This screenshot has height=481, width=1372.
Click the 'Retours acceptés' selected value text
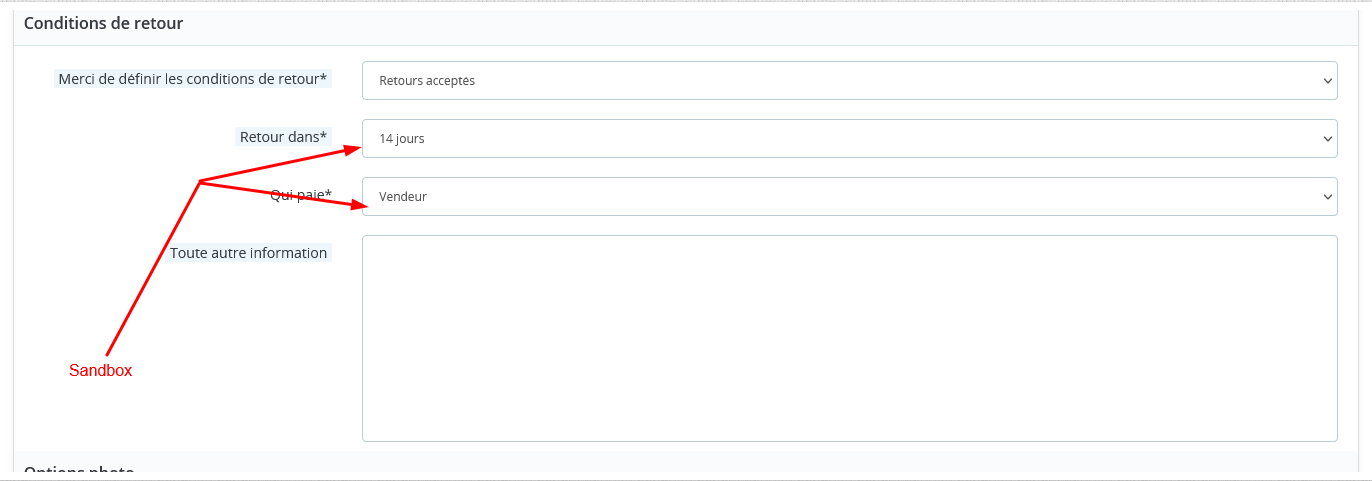tap(427, 81)
